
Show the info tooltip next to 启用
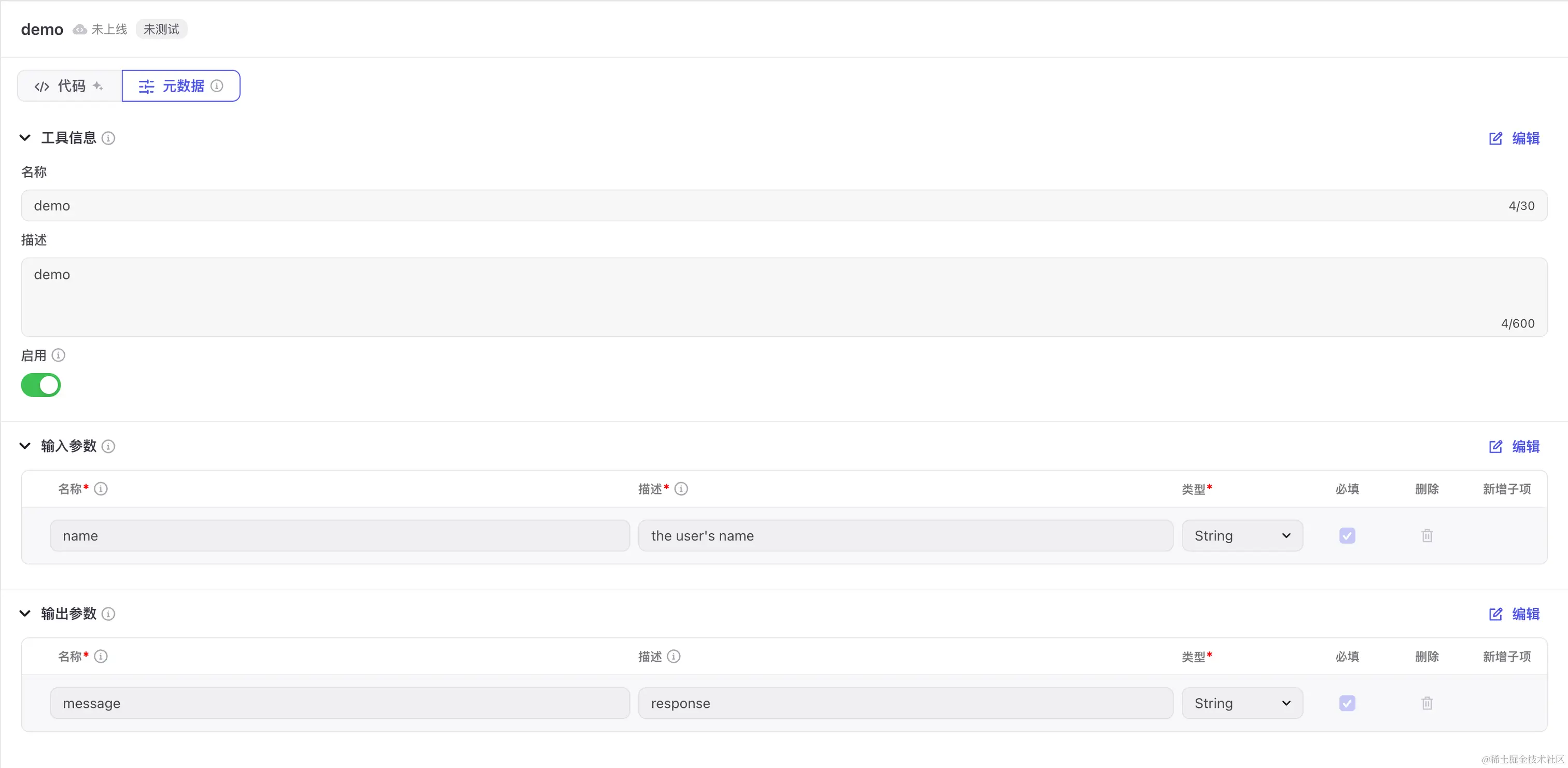pos(59,355)
